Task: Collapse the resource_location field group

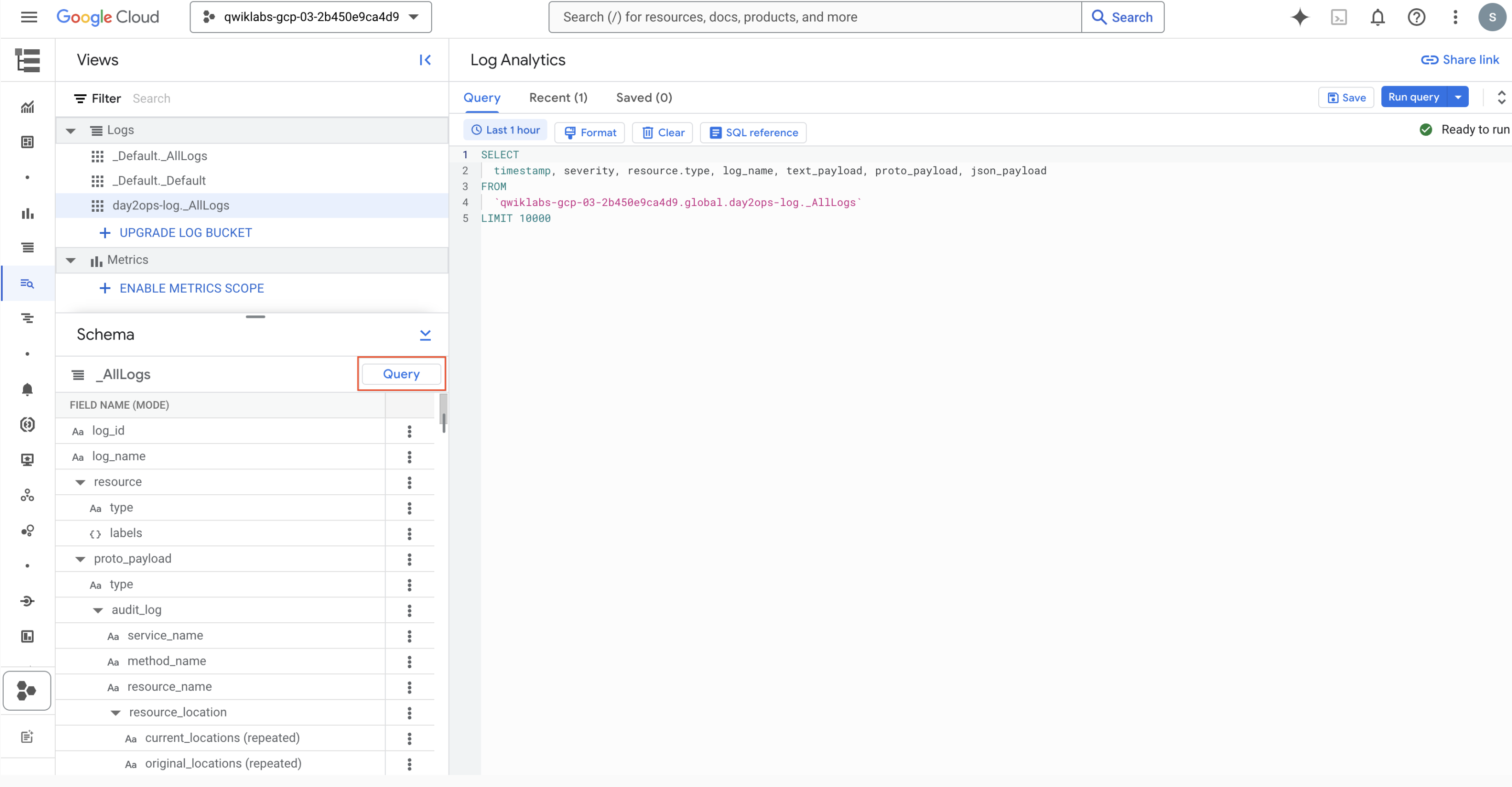Action: pos(115,712)
